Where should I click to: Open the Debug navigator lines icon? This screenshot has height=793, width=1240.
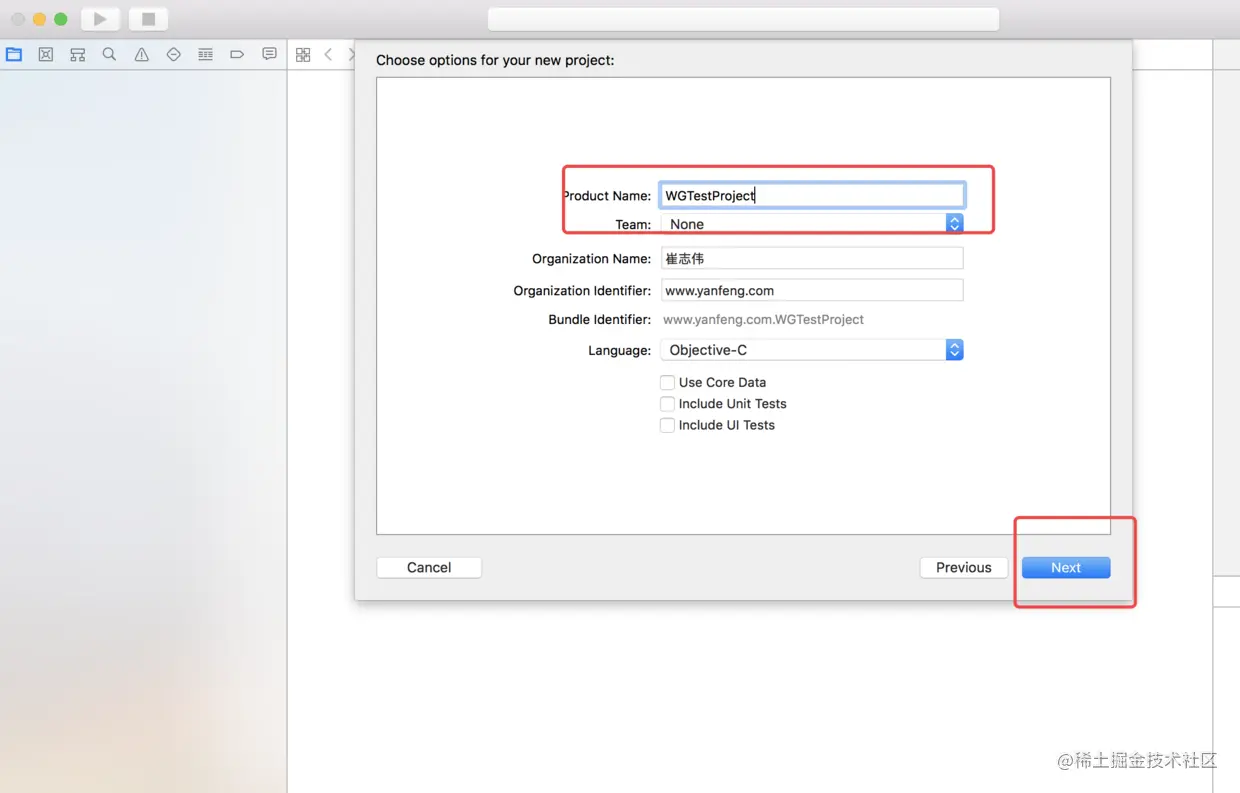click(x=205, y=55)
